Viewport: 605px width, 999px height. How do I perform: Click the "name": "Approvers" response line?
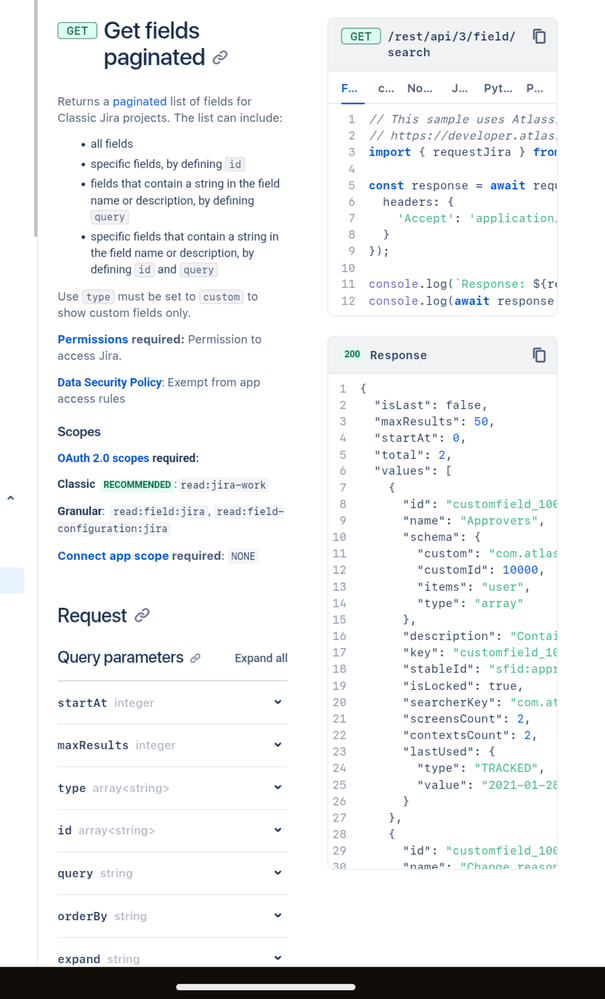(473, 521)
